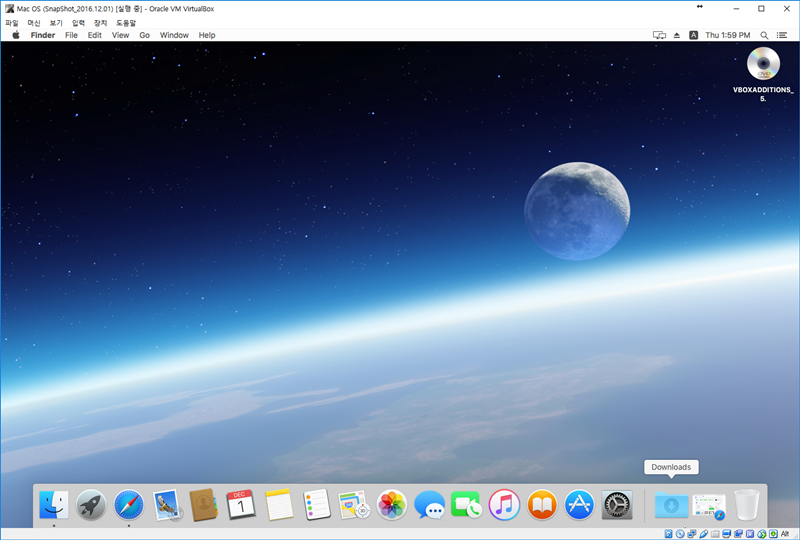Open the input source menu
Screen dimensions: 800x540
[693, 35]
